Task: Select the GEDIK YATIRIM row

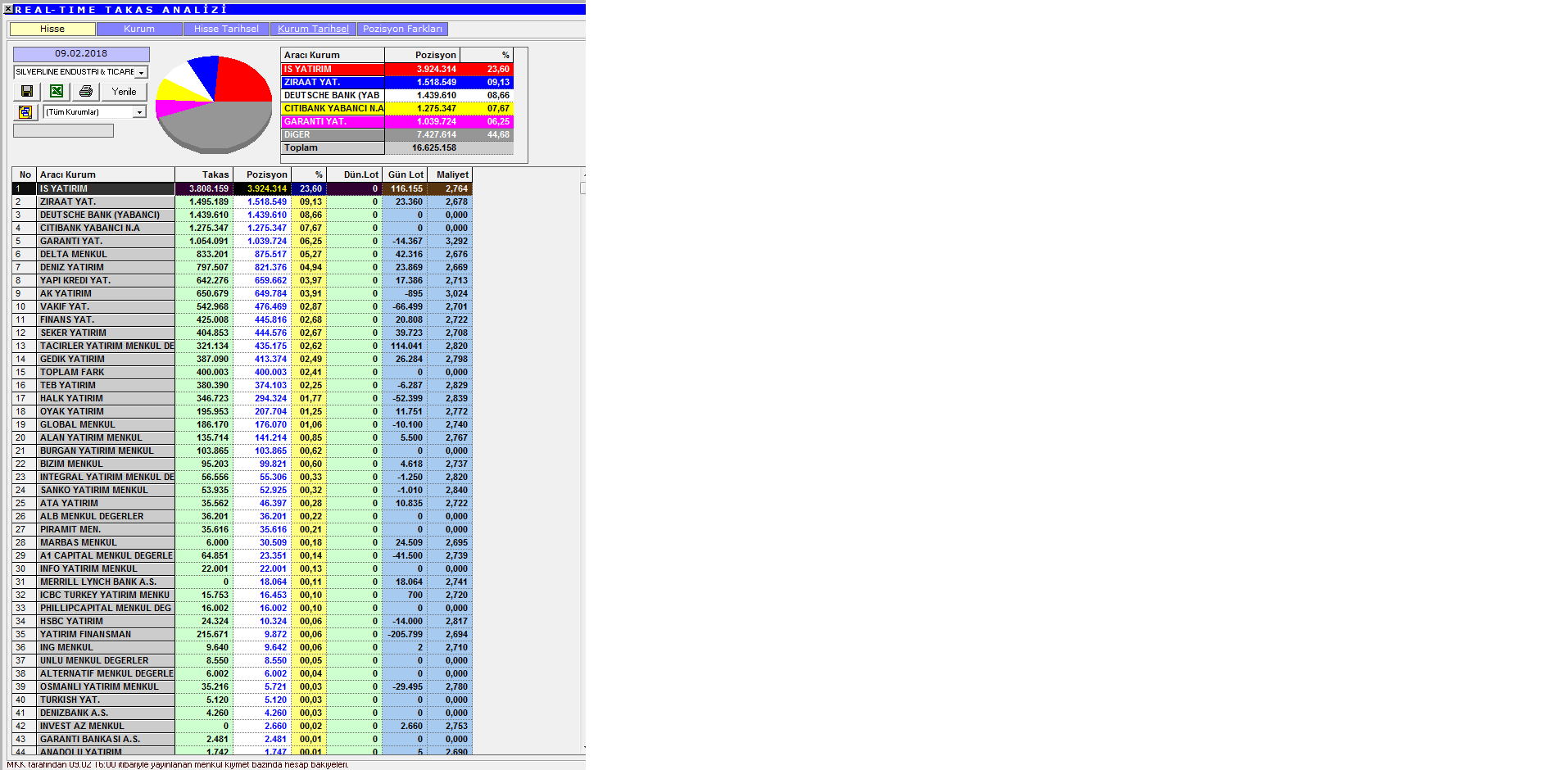Action: coord(242,359)
